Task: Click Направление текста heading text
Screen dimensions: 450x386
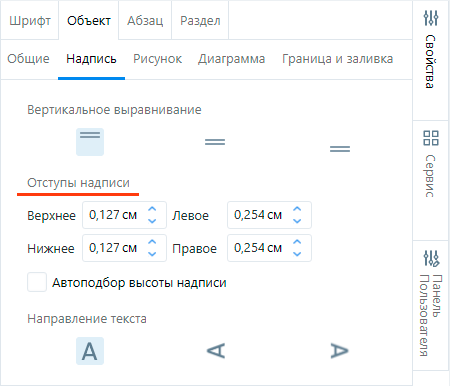Action: click(x=87, y=319)
